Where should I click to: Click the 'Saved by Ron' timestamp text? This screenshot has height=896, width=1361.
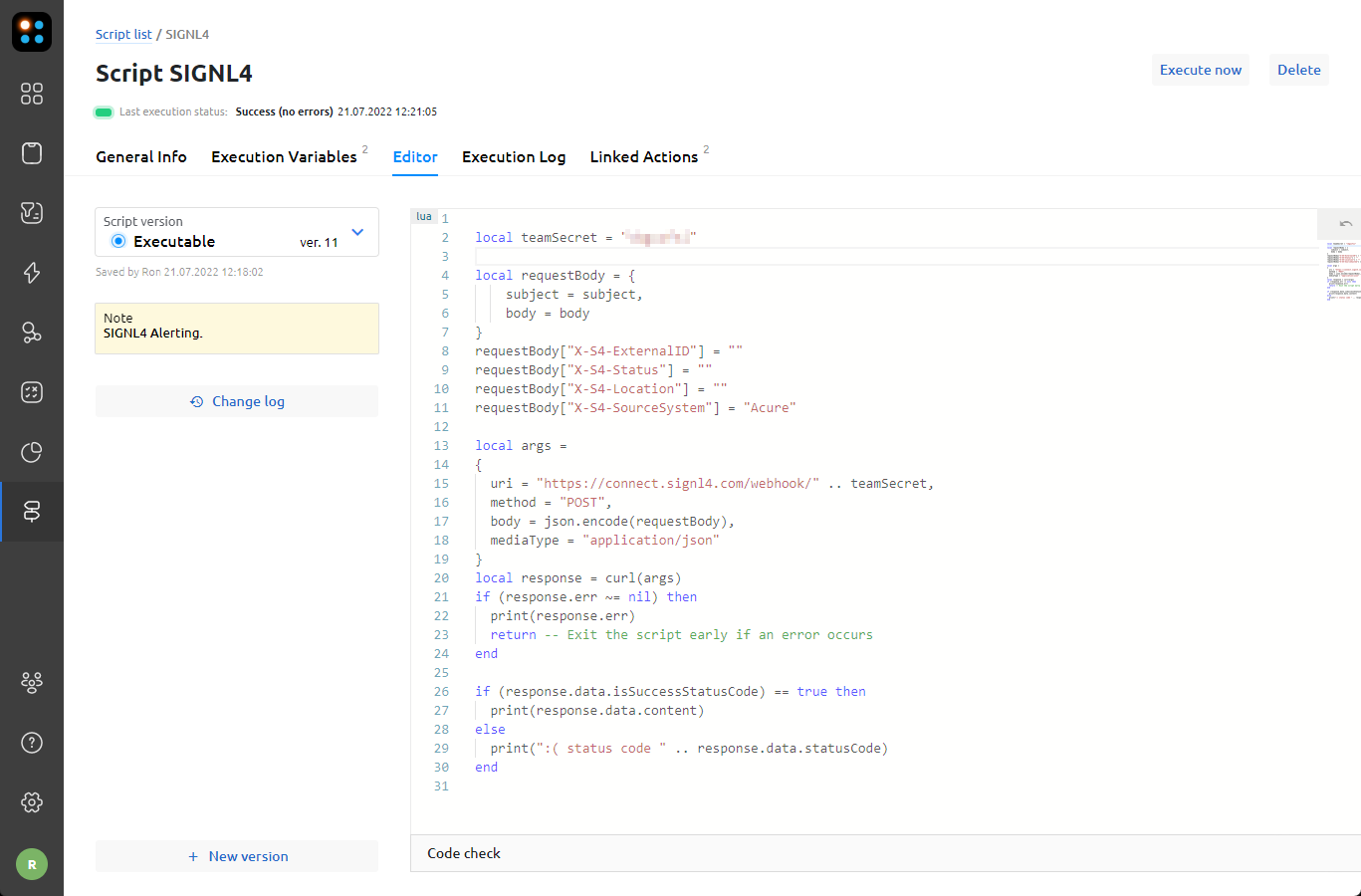[179, 272]
